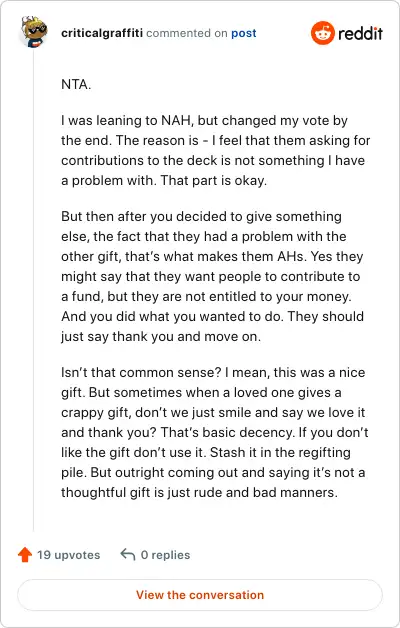The image size is (400, 628).
Task: Click paragraph starting 'But then after you decided'
Action: 213,276
